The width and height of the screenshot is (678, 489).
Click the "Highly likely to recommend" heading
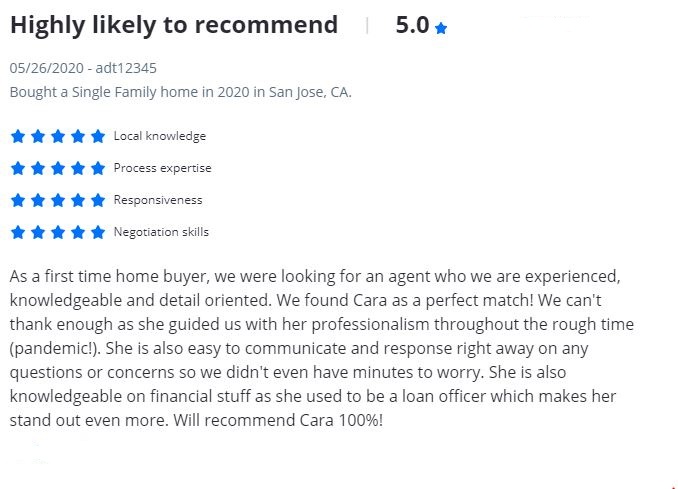point(174,26)
